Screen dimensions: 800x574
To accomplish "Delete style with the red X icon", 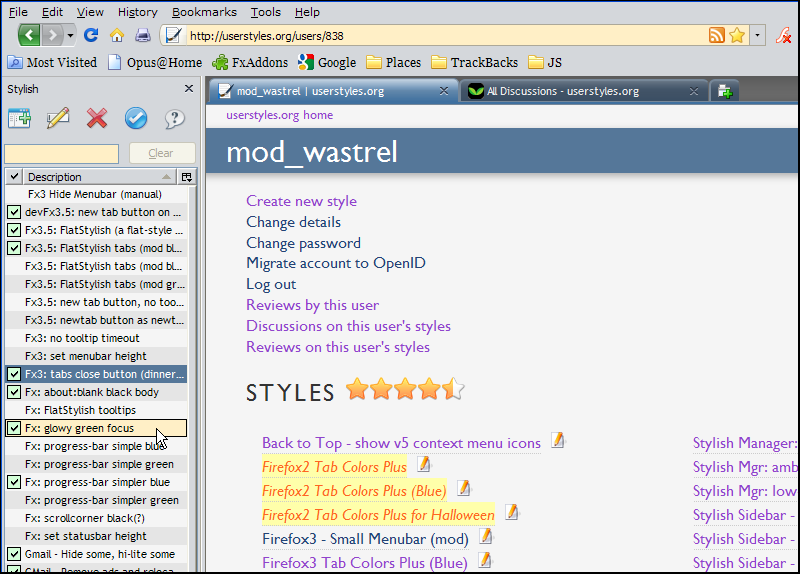I will tap(96, 118).
